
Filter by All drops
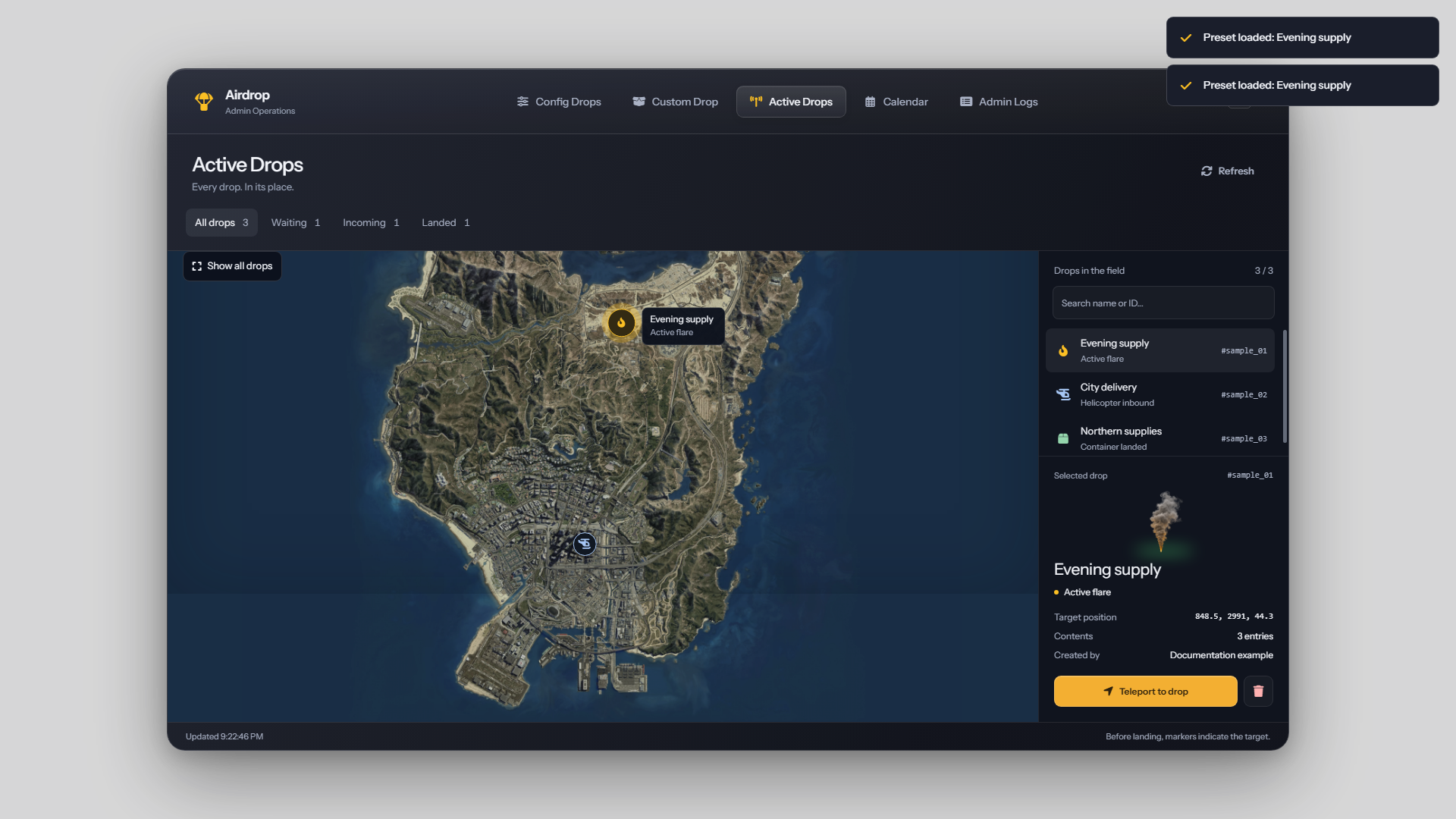(x=221, y=222)
